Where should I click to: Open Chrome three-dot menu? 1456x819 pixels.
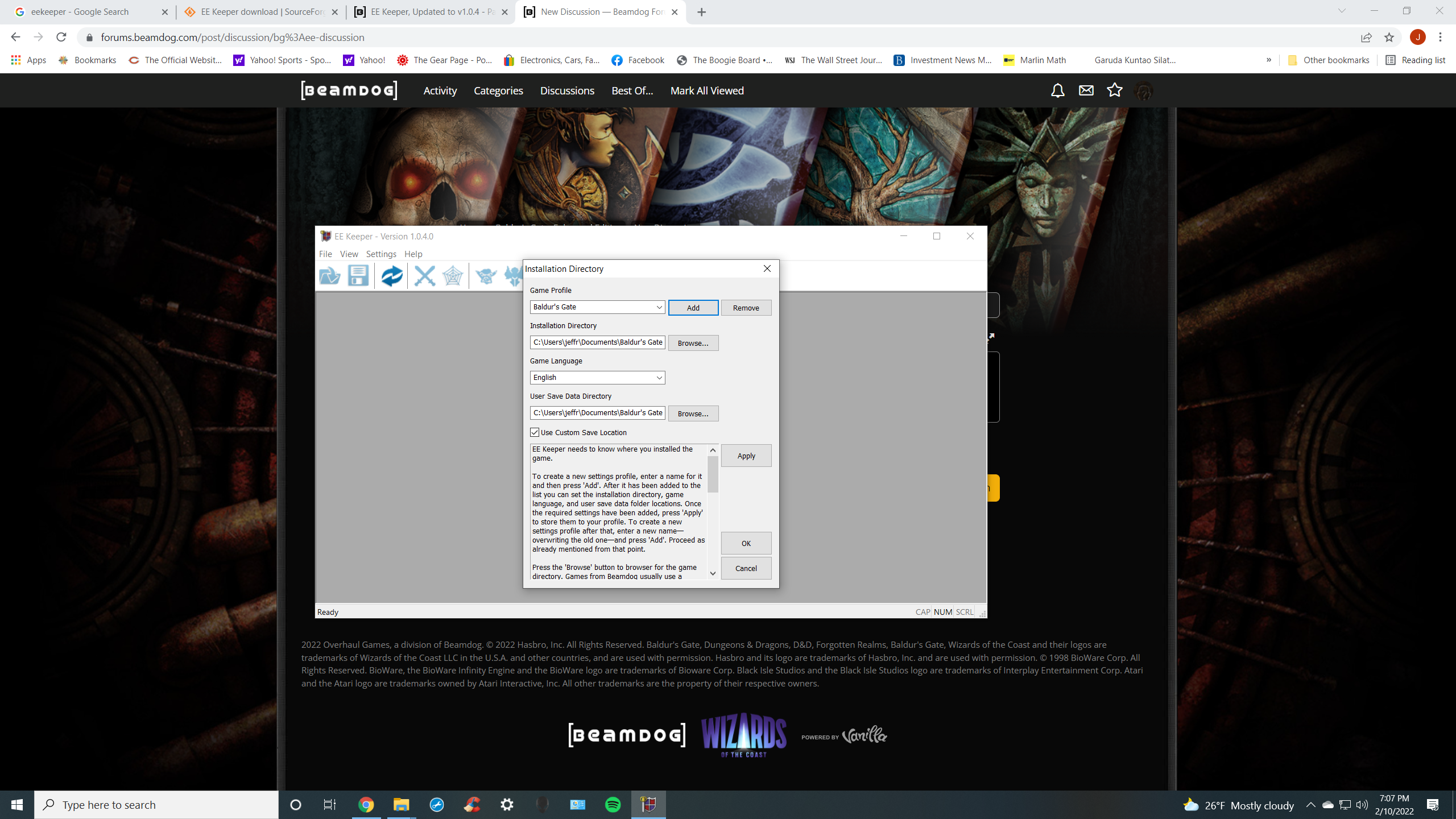tap(1440, 38)
